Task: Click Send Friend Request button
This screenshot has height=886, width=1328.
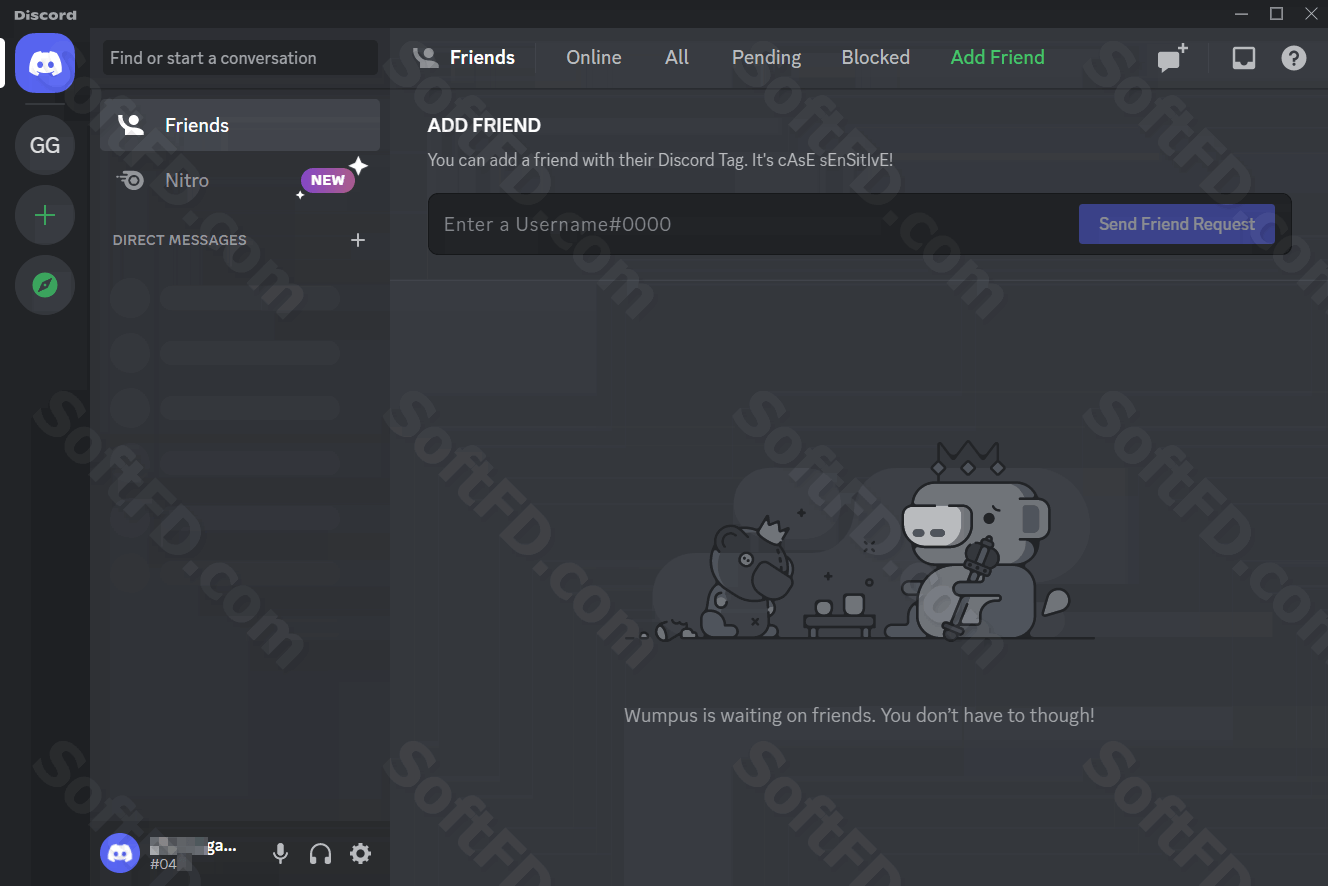Action: click(1177, 224)
